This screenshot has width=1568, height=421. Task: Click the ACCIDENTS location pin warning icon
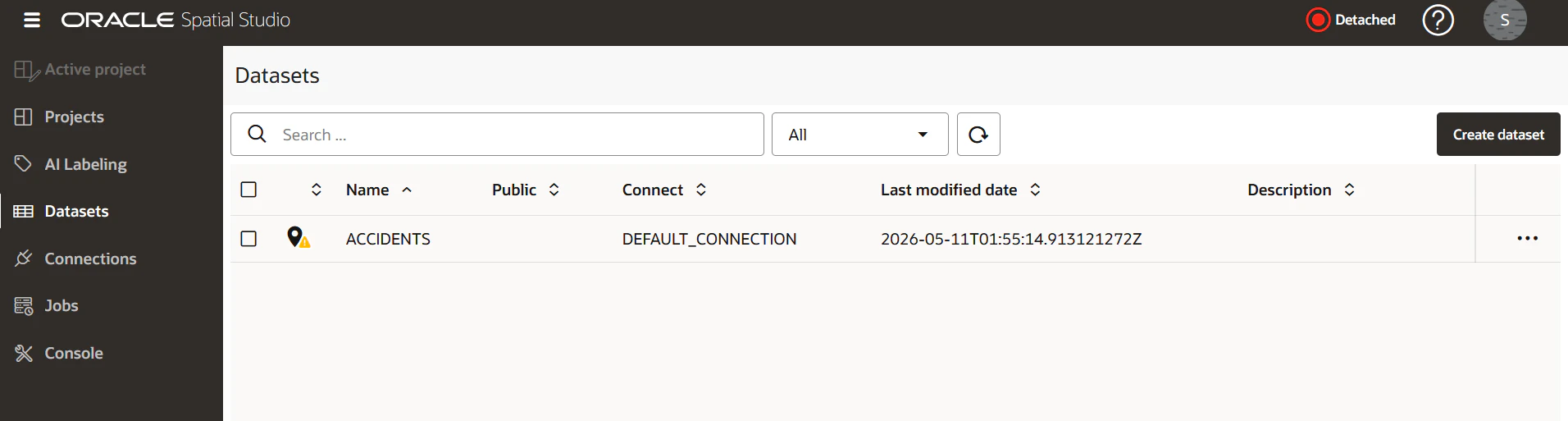(x=299, y=238)
